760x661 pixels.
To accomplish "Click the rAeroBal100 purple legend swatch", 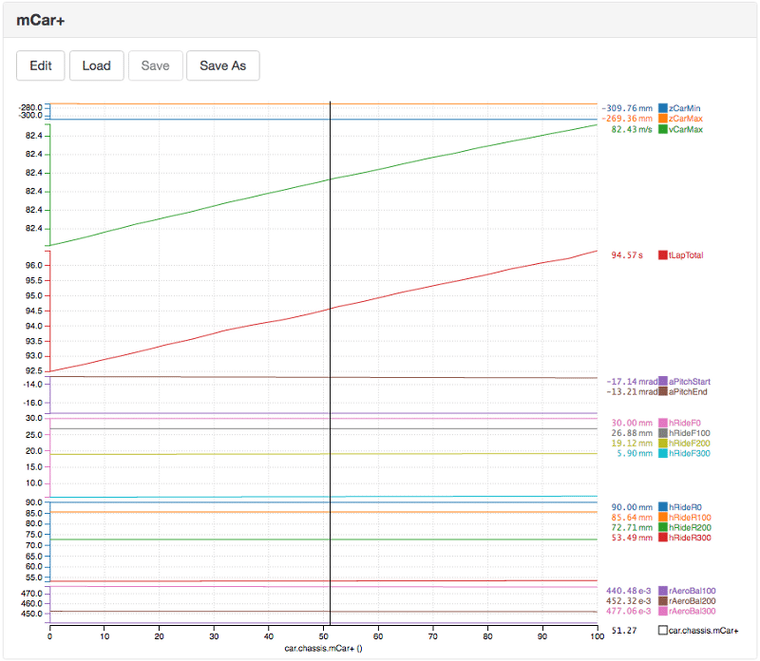I will coord(662,591).
